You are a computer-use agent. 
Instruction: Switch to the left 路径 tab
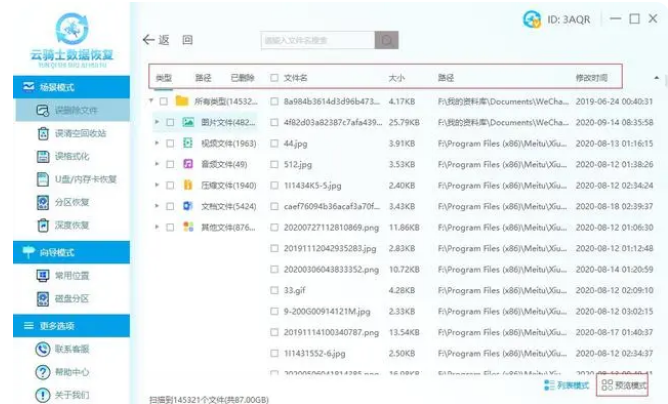(x=203, y=78)
